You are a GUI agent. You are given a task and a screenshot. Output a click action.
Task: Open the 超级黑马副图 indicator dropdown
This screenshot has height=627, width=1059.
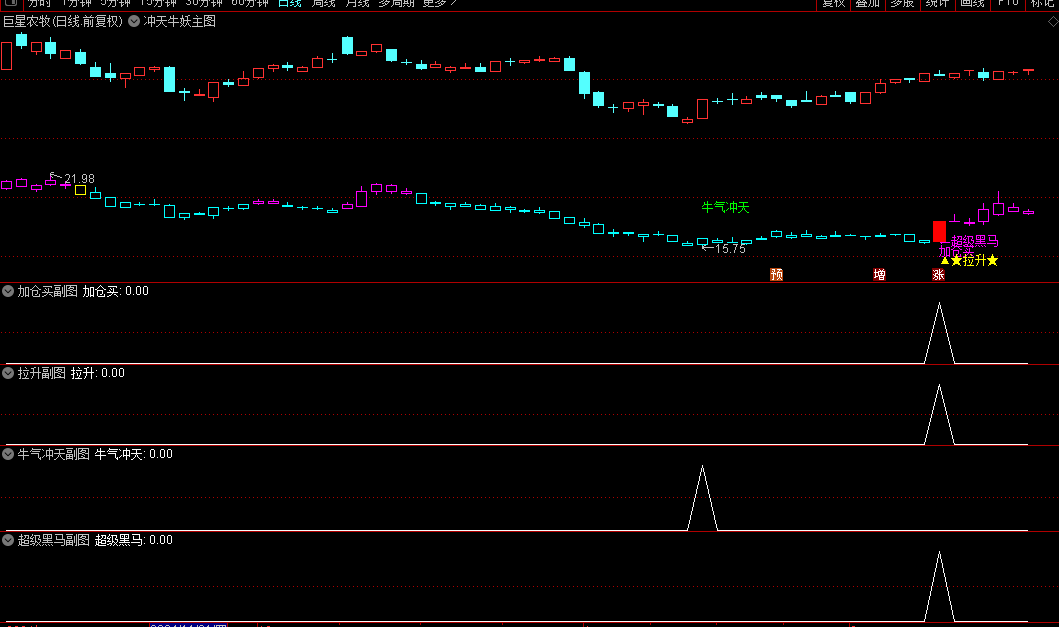pos(8,540)
